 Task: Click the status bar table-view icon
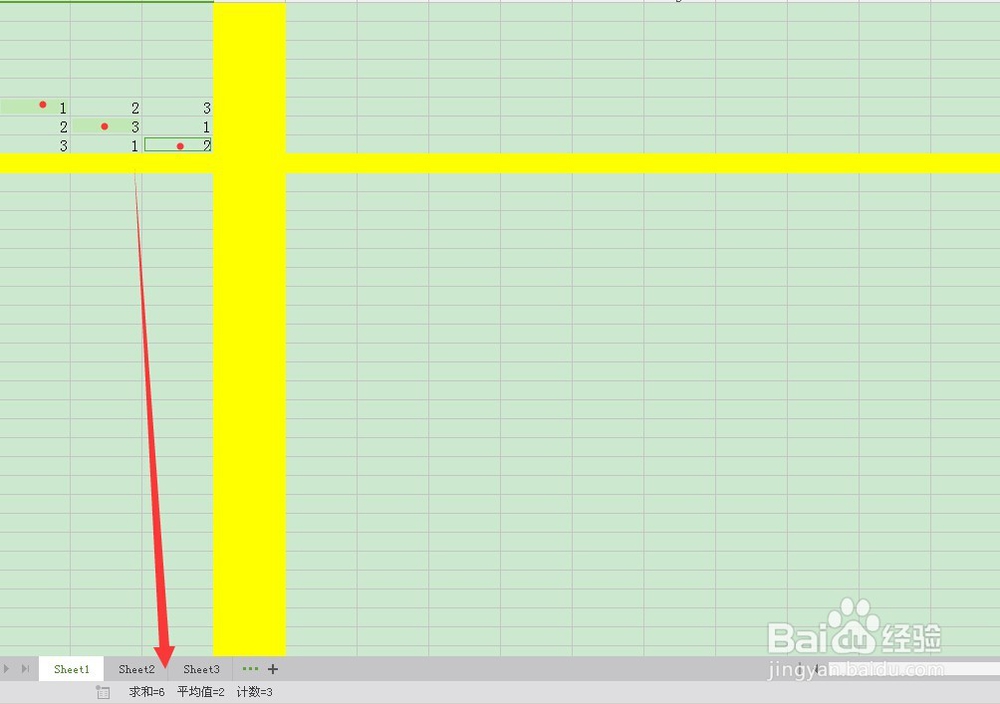pyautogui.click(x=103, y=692)
